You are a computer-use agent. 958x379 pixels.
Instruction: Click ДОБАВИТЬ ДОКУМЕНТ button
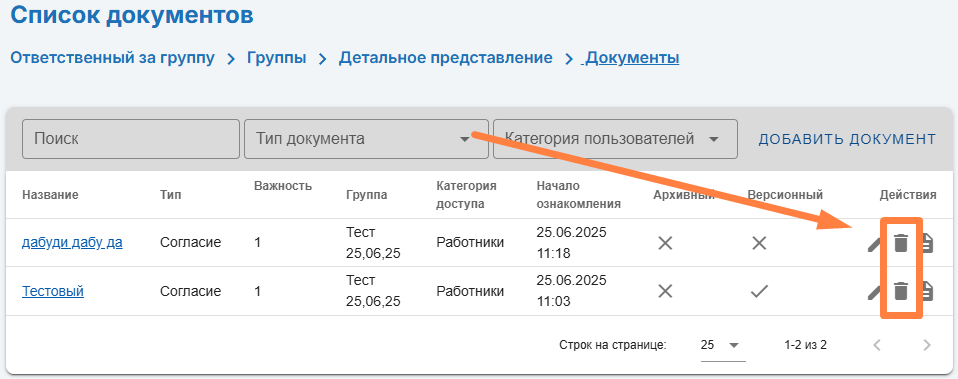tap(847, 139)
